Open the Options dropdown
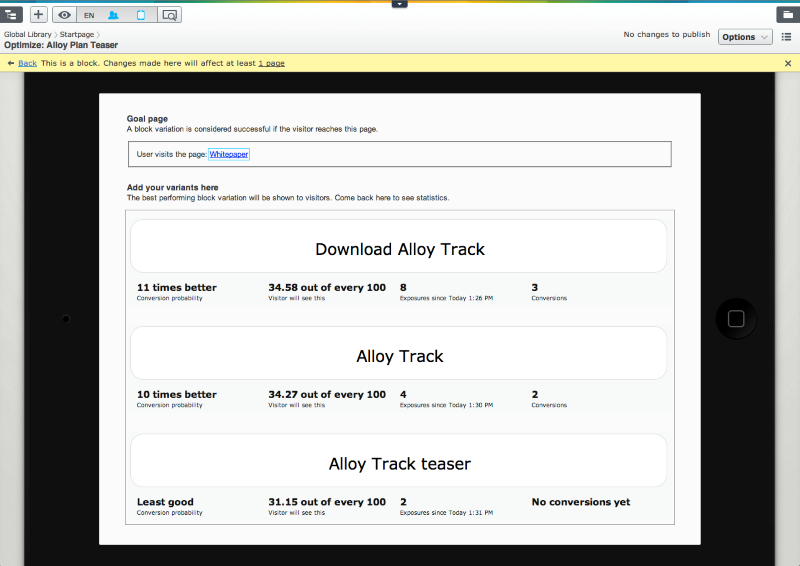This screenshot has height=566, width=800. pos(745,37)
